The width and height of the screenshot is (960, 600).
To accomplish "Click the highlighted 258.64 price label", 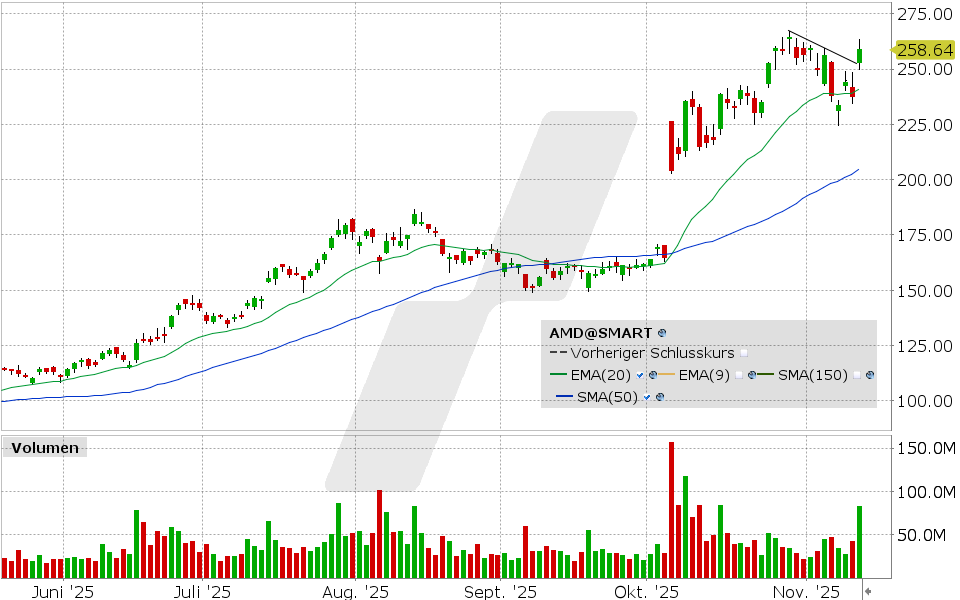I will 924,47.
